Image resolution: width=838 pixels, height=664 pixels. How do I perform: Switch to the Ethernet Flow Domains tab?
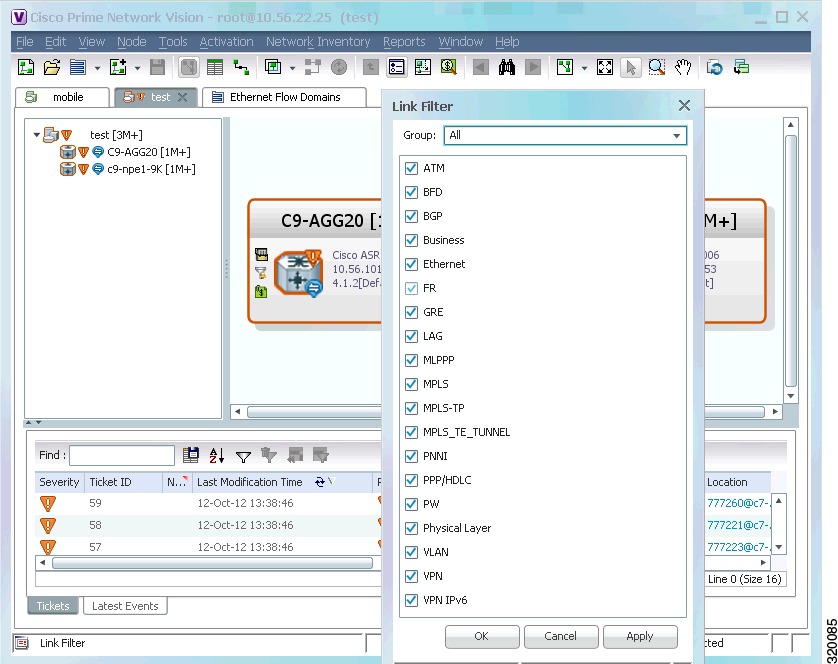284,97
